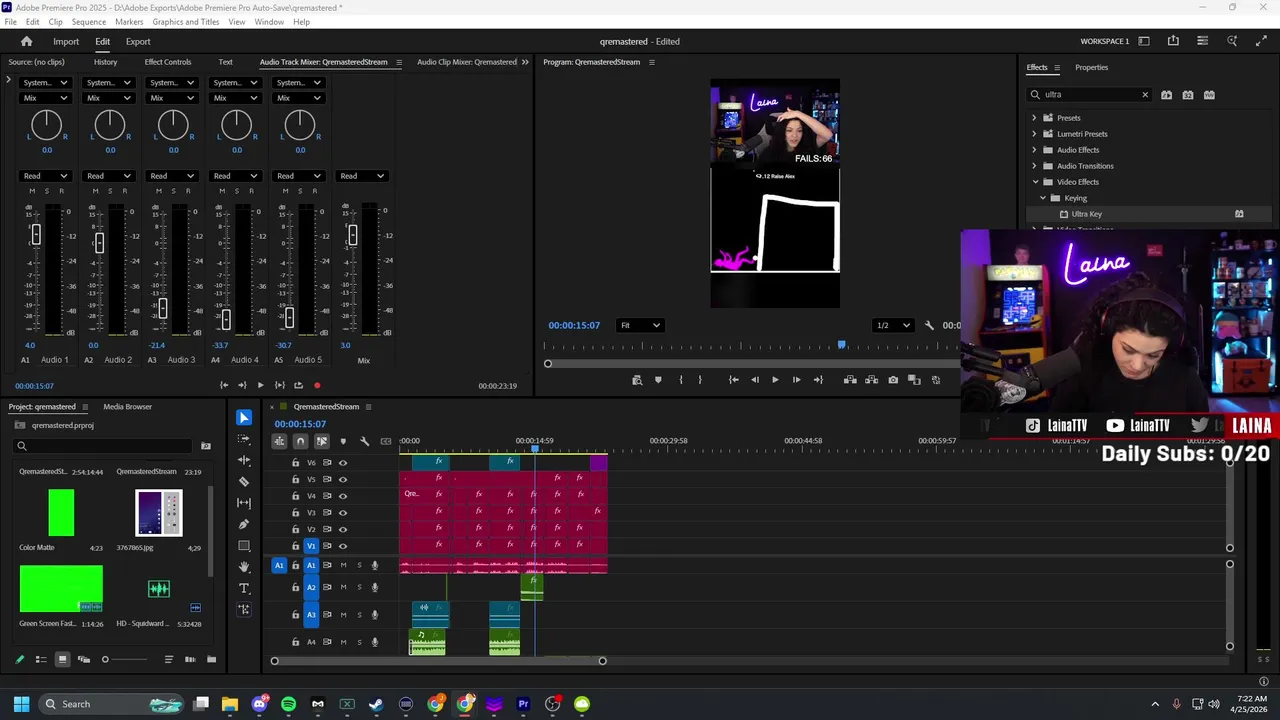The image size is (1280, 720).
Task: Mute audio track A2 in timeline
Action: pyautogui.click(x=343, y=587)
